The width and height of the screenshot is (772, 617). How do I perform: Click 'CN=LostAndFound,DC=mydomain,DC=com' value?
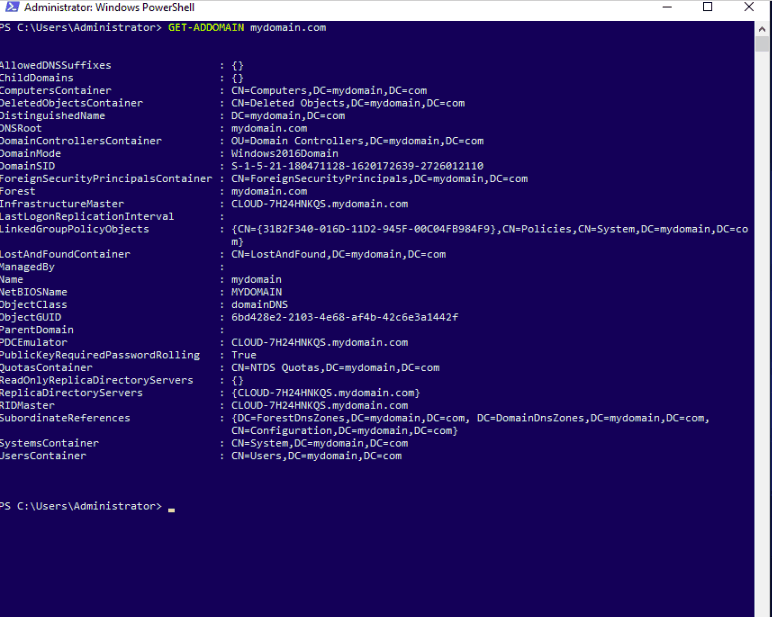coord(339,255)
